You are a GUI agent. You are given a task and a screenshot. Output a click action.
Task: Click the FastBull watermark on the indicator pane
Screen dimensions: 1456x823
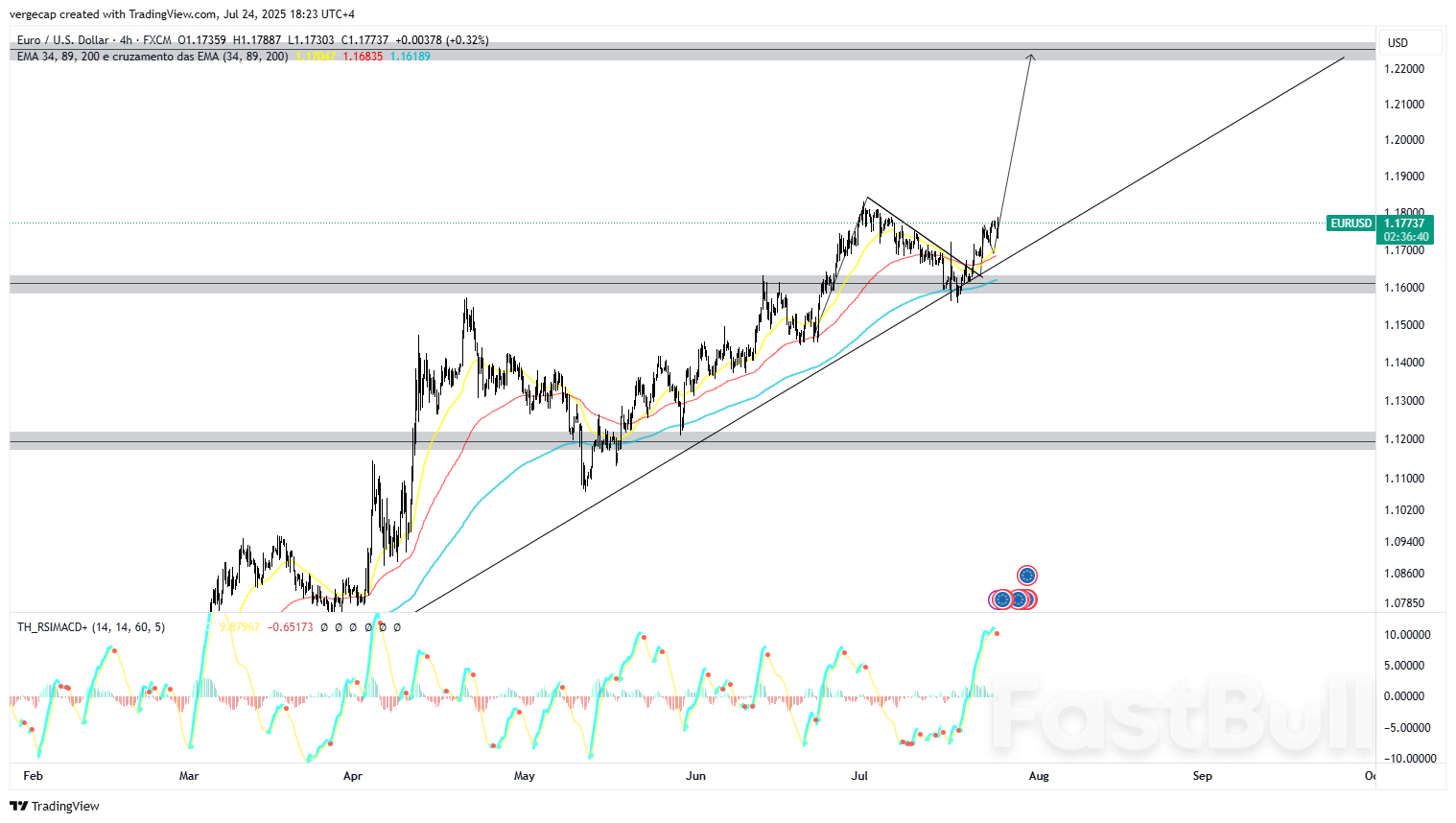point(1180,715)
